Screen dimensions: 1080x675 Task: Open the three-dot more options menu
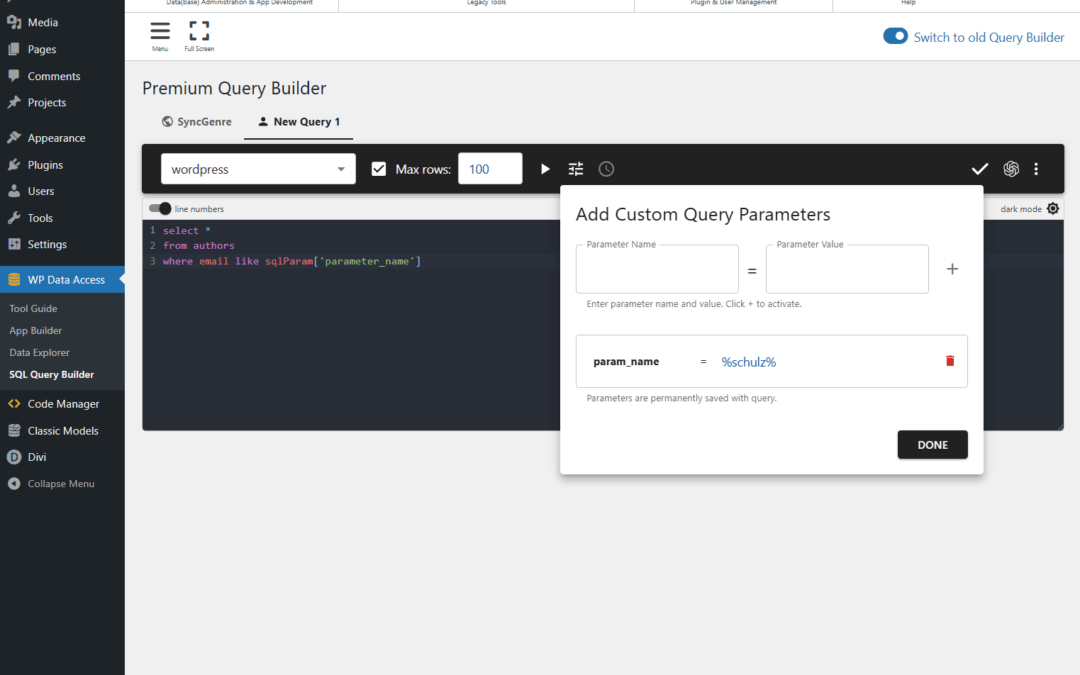[x=1036, y=169]
